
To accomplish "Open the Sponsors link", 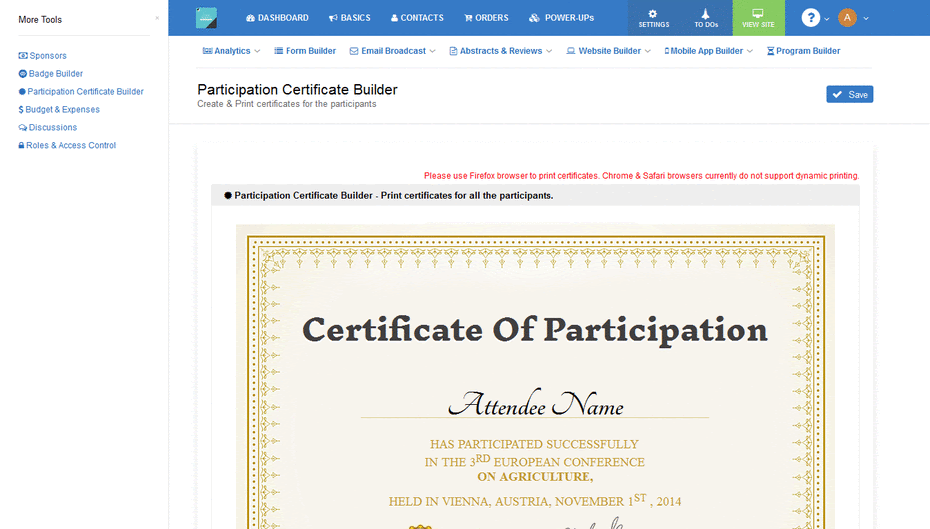I will (43, 56).
